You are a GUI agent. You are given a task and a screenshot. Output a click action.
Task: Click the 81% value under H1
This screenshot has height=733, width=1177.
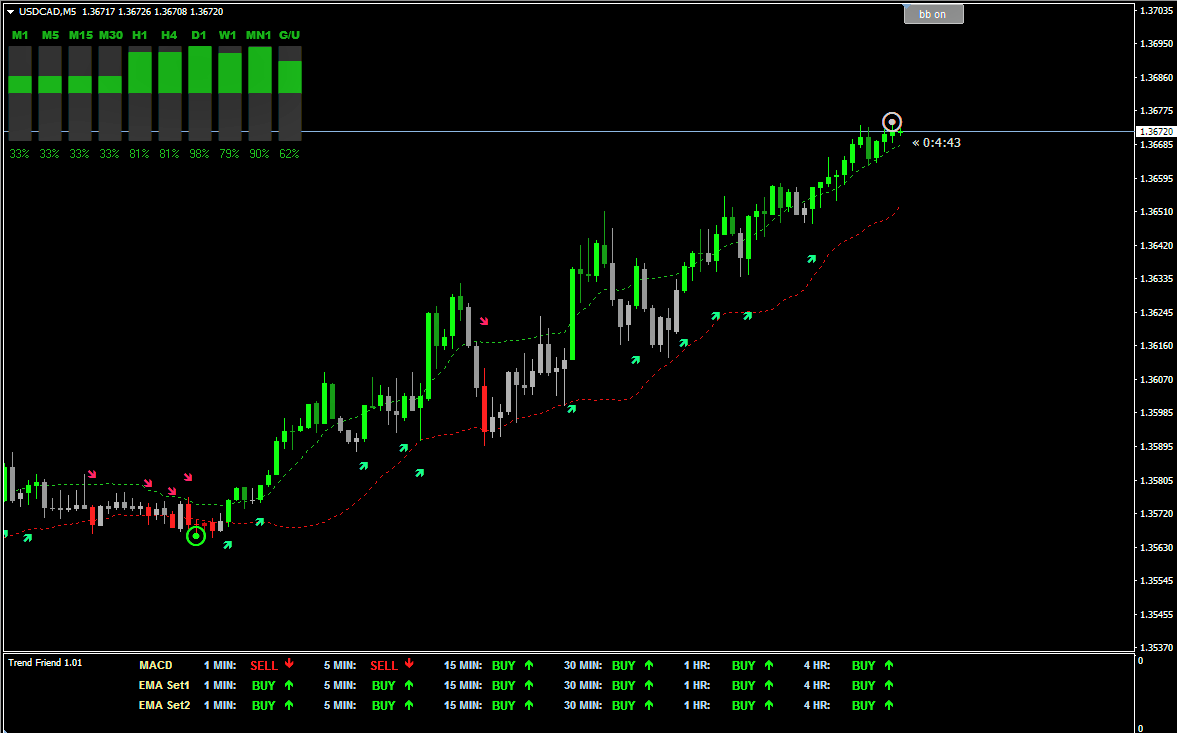pos(140,154)
